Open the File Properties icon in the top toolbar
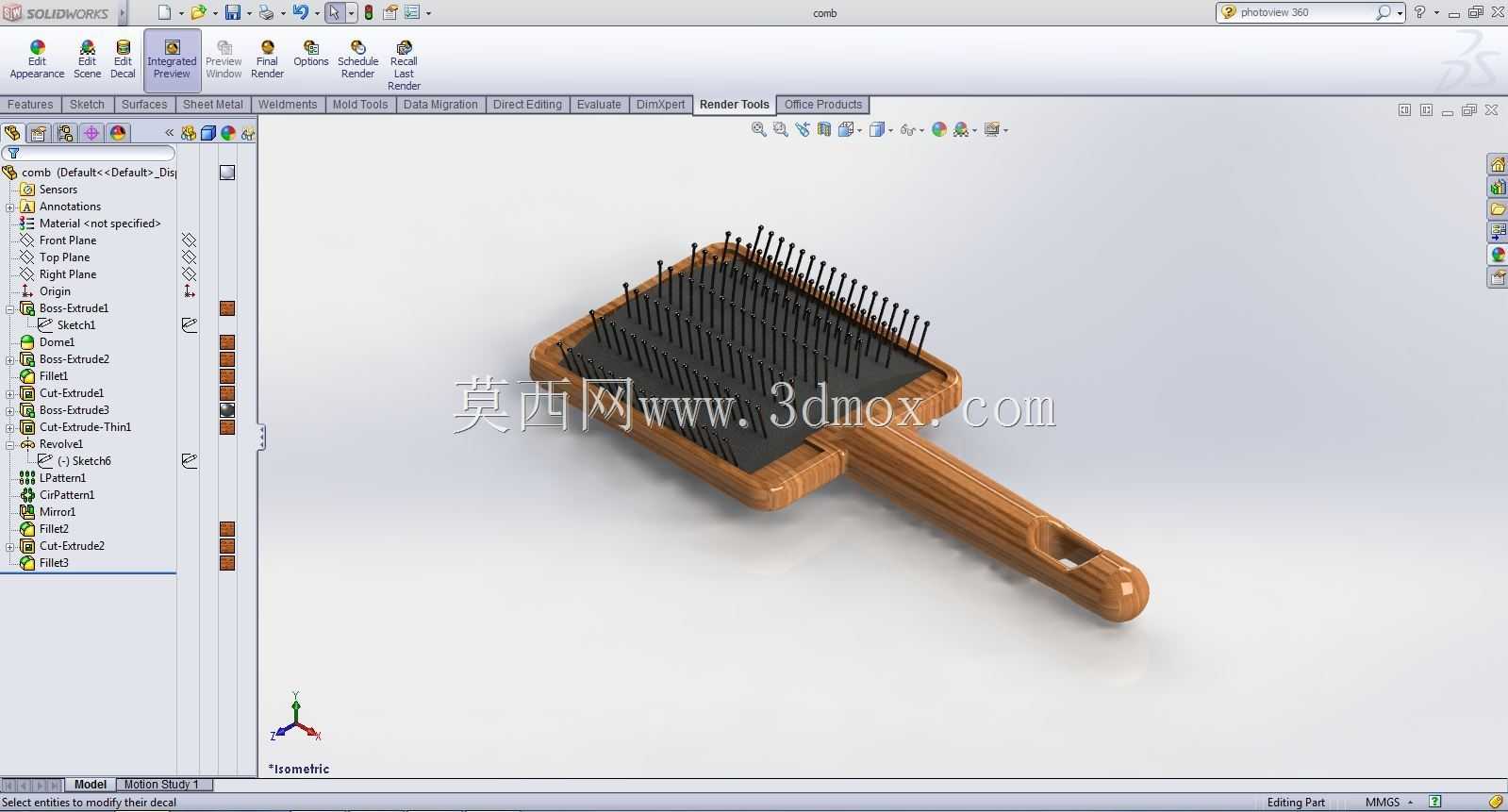1508x812 pixels. point(389,12)
